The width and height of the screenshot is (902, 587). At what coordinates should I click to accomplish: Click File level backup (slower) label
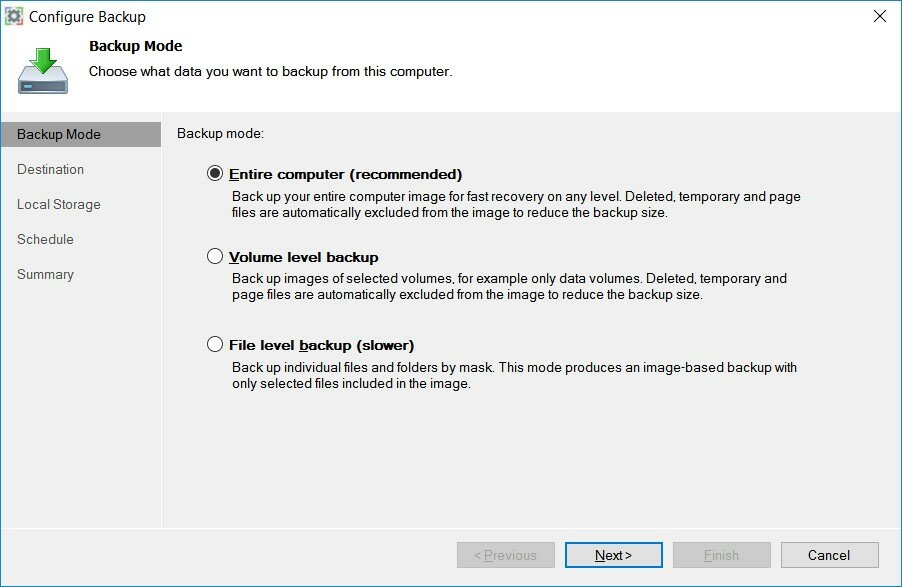322,345
